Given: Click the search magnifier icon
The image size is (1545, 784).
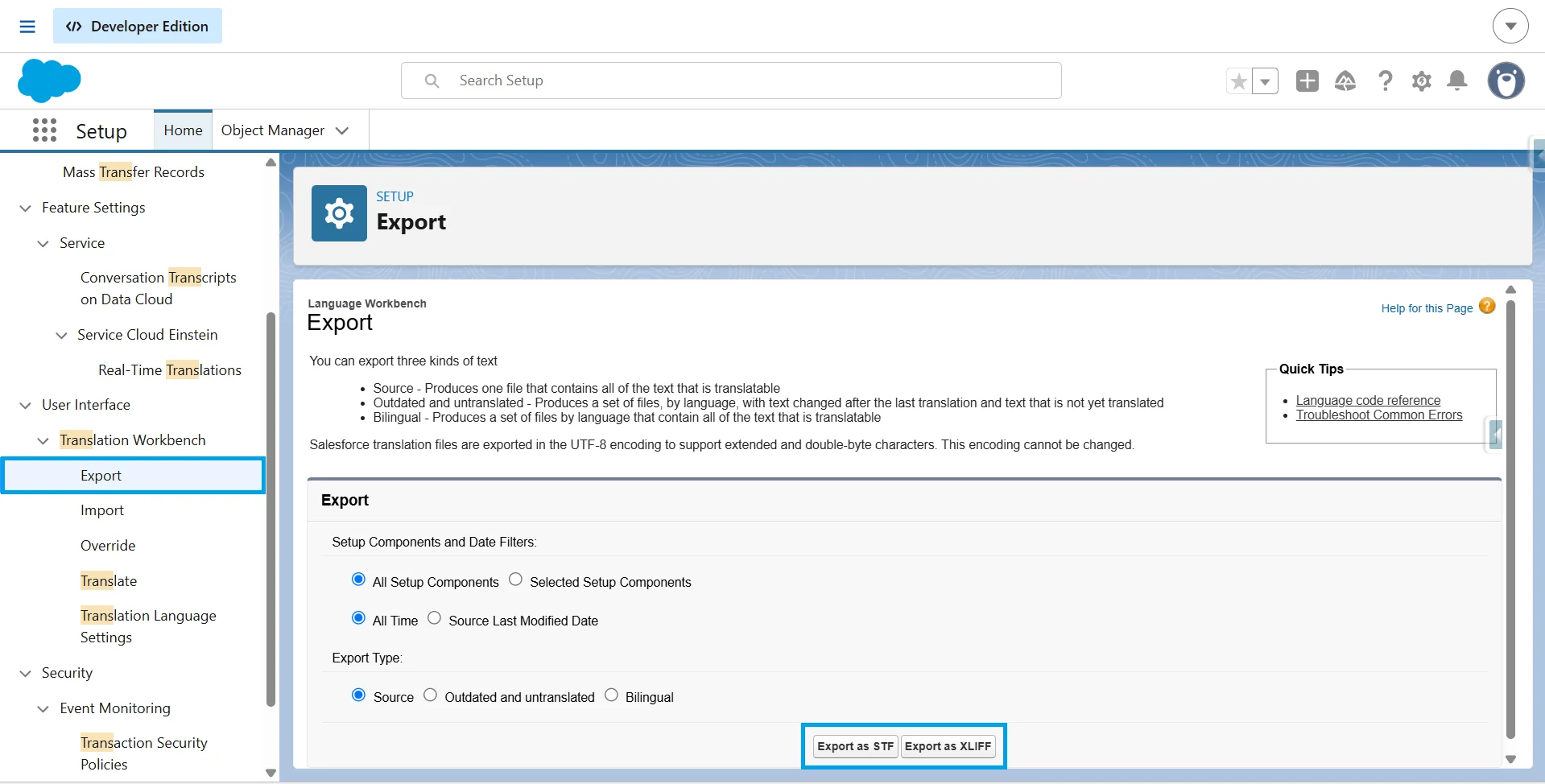Looking at the screenshot, I should [432, 80].
